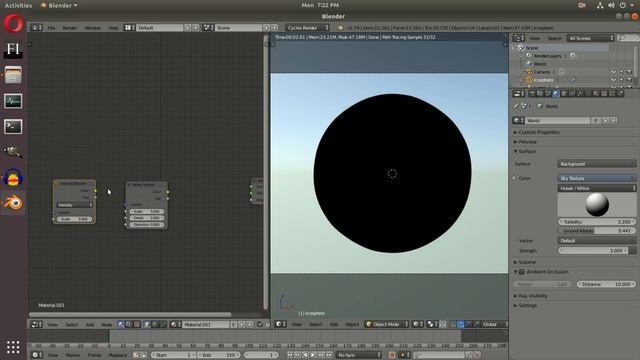
Task: Click the World datablock browse icon
Action: tap(518, 120)
